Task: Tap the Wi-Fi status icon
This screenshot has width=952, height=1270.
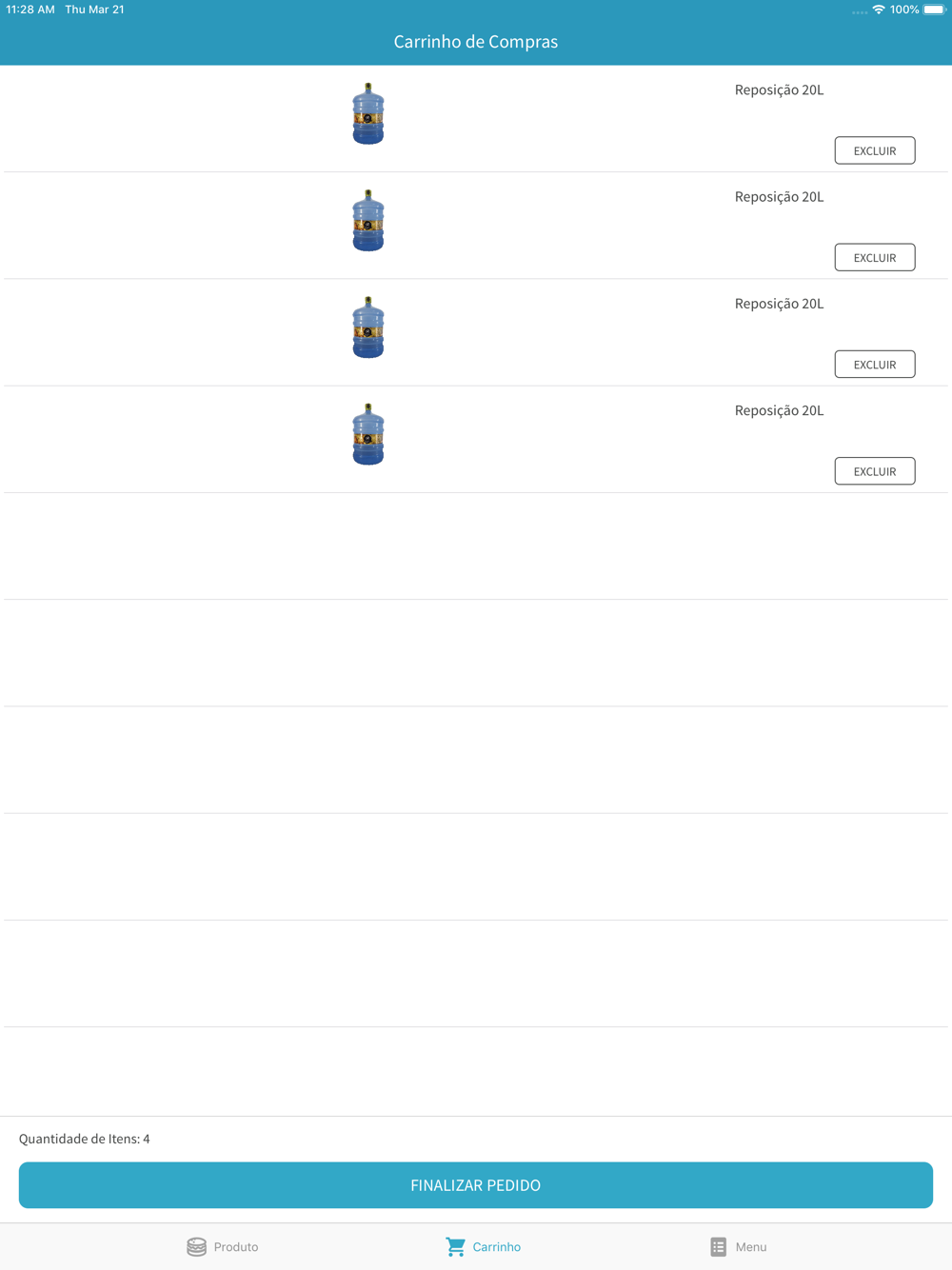Action: point(879,10)
